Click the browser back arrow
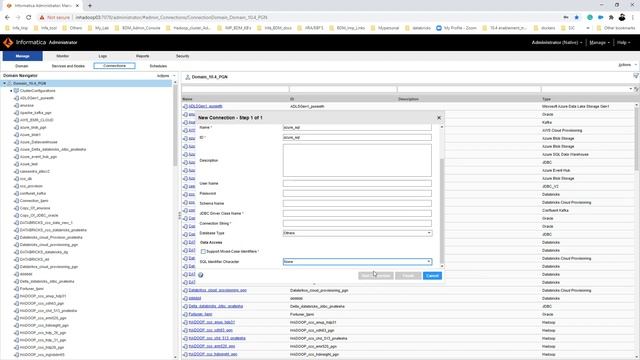The height and width of the screenshot is (360, 640). pos(7,18)
